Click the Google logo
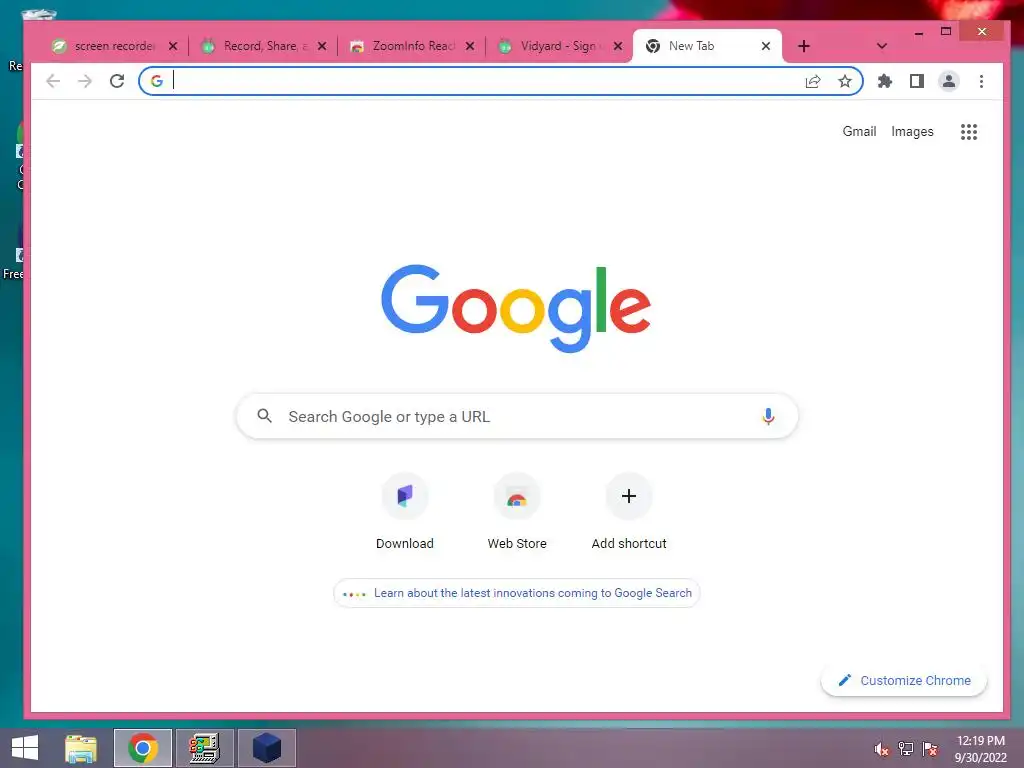The image size is (1024, 768). (x=516, y=308)
